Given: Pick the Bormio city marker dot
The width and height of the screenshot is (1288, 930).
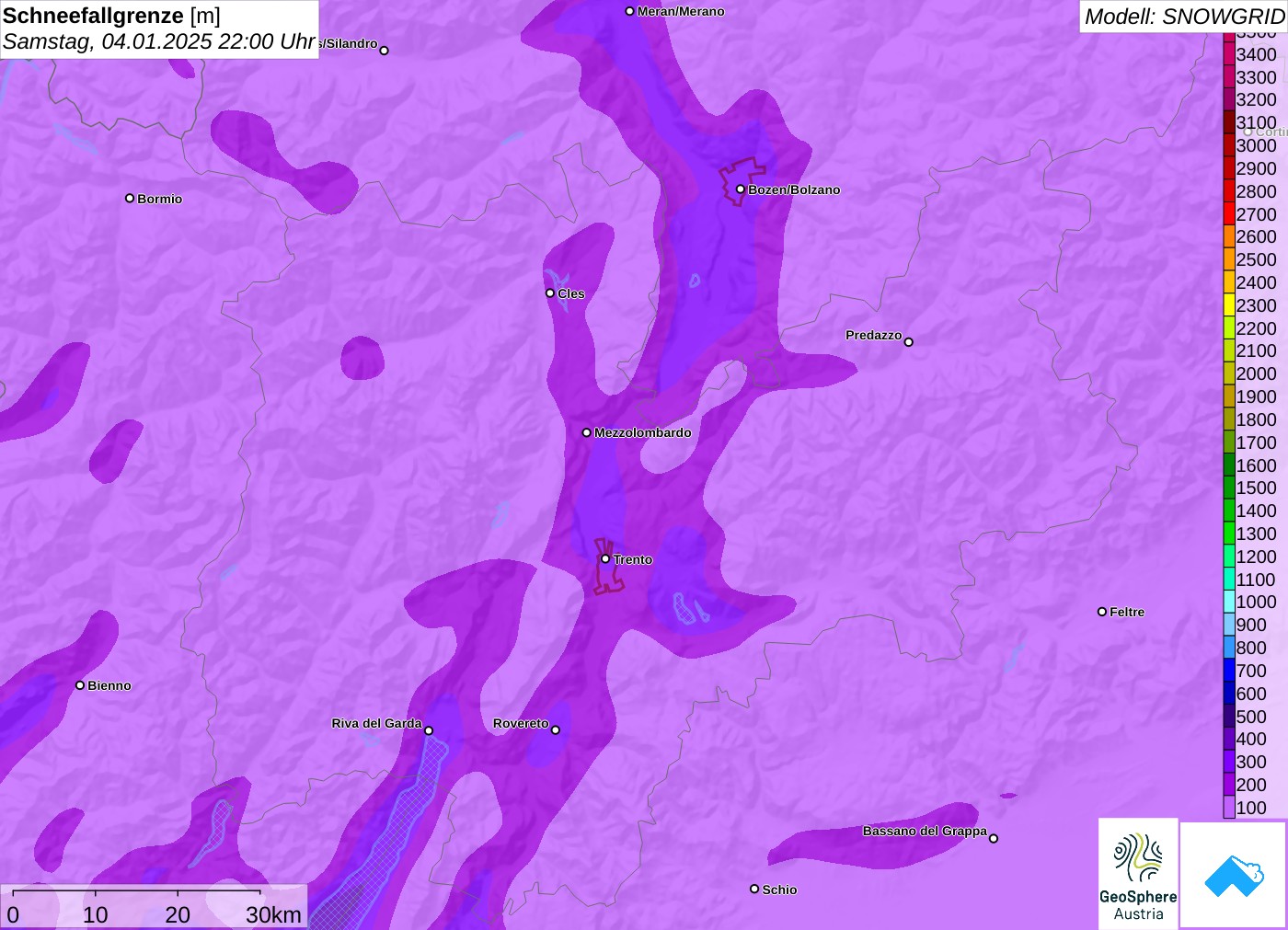Looking at the screenshot, I should (130, 199).
